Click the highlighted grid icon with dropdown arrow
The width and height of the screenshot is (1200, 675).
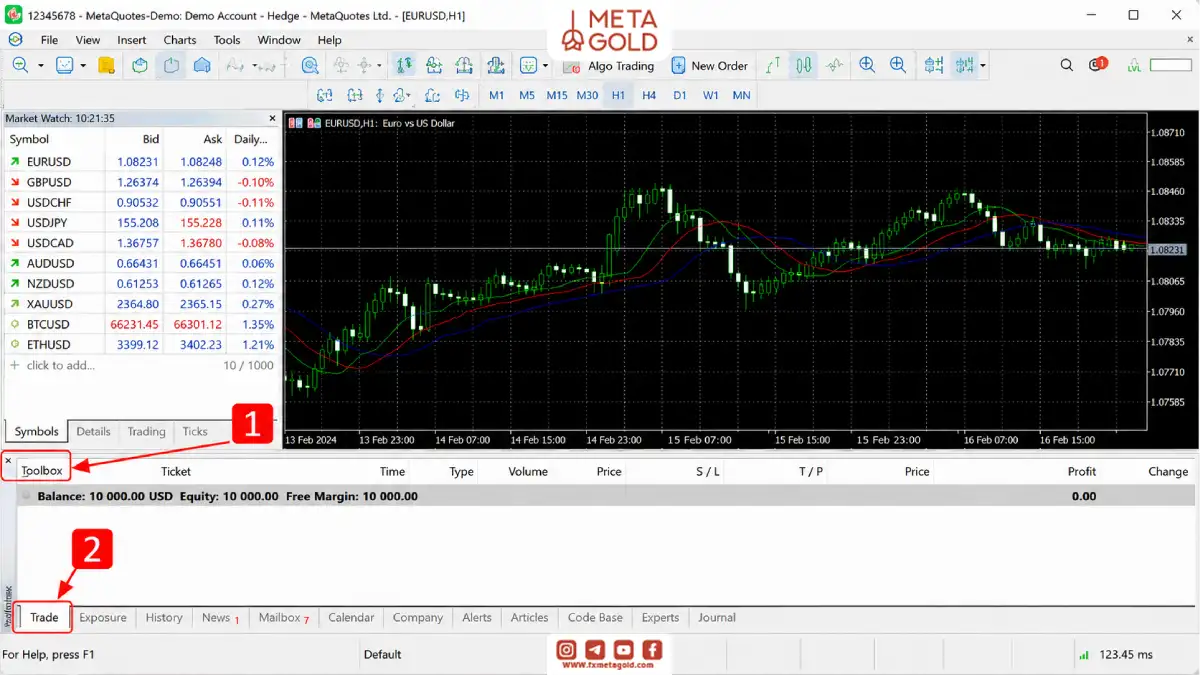[964, 65]
